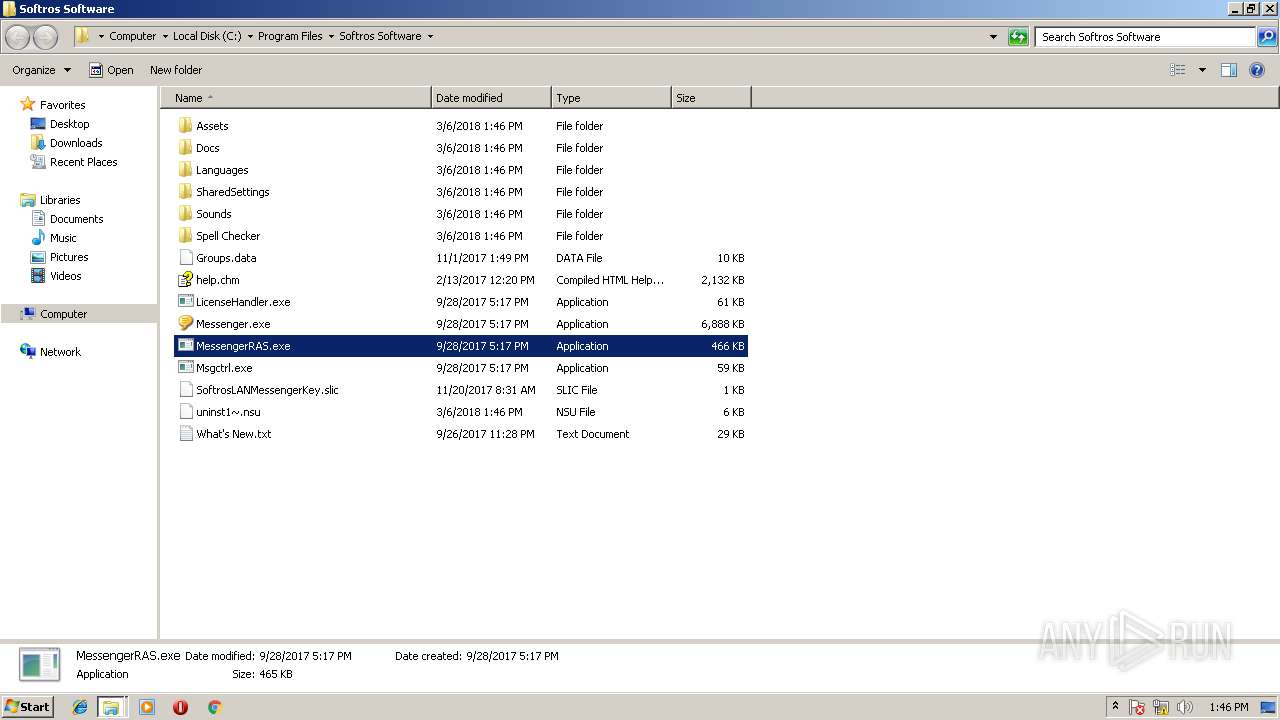1280x720 pixels.
Task: Click the Program Files breadcrumb
Action: pyautogui.click(x=290, y=37)
